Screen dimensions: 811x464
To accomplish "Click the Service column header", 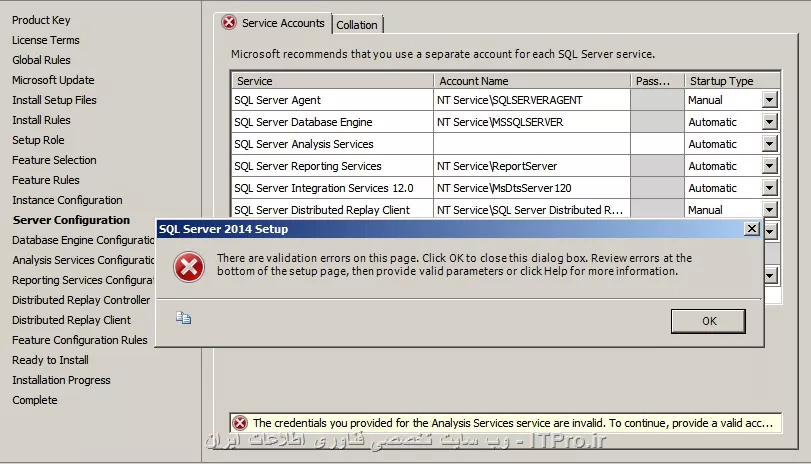I will click(333, 81).
